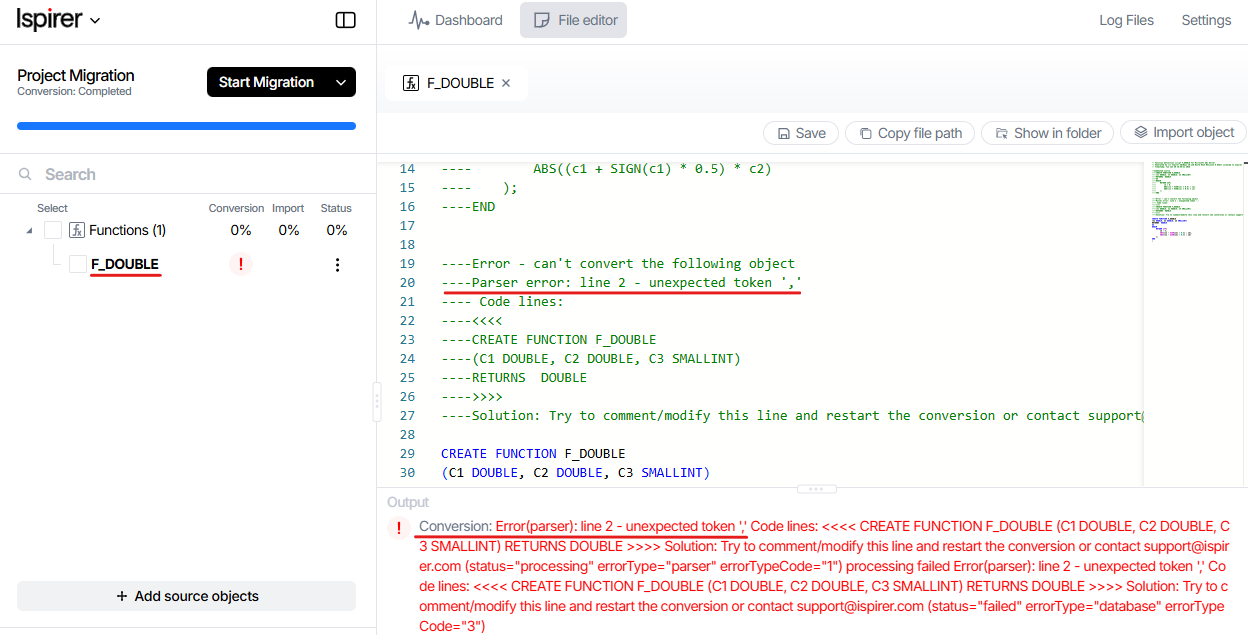Screen dimensions: 1248x635
Task: Click the function icon beside Functions (1)
Action: pos(77,230)
